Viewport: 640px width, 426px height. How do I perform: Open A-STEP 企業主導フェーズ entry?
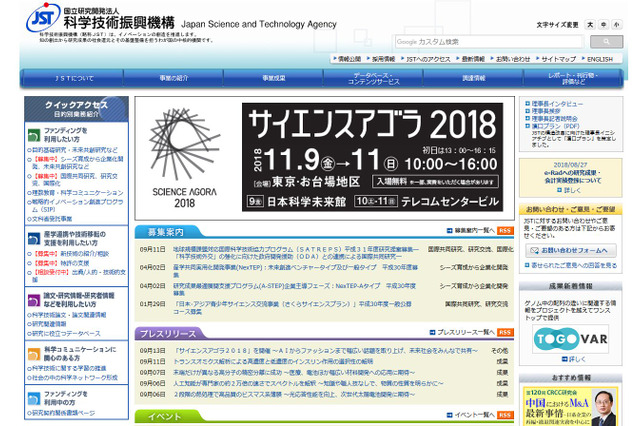[294, 289]
